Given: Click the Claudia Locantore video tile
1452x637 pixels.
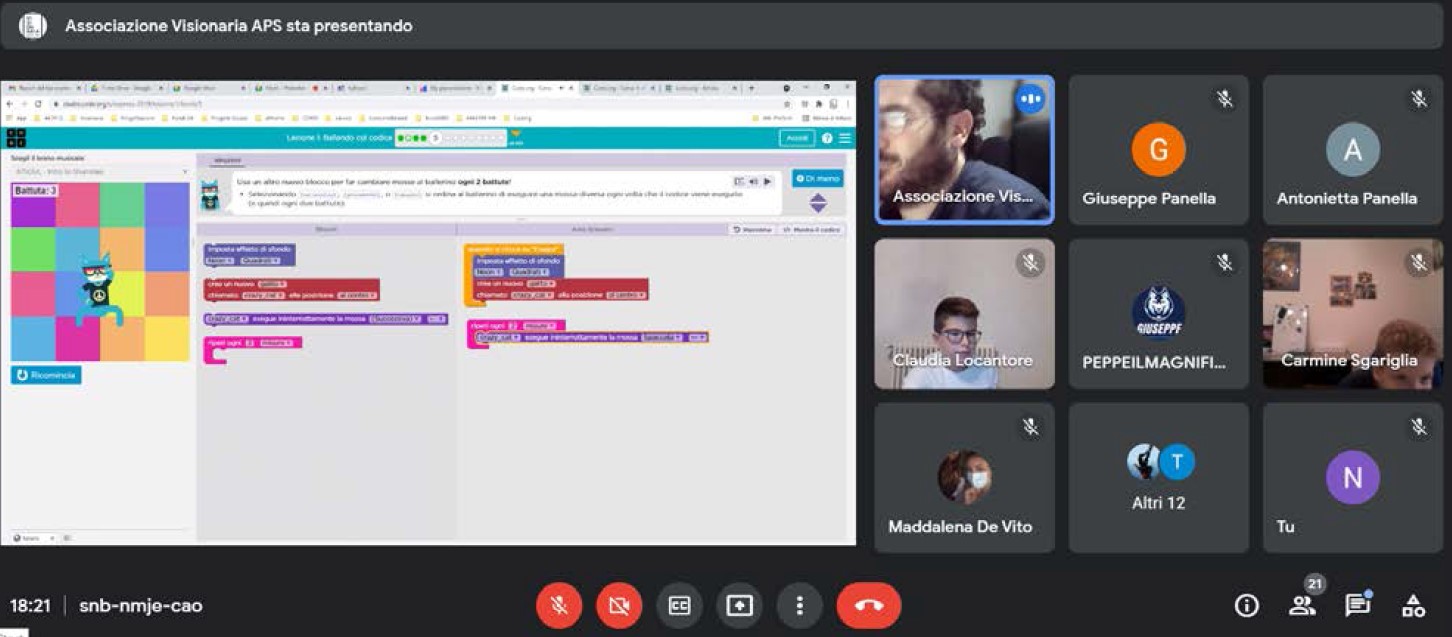Looking at the screenshot, I should pyautogui.click(x=964, y=314).
